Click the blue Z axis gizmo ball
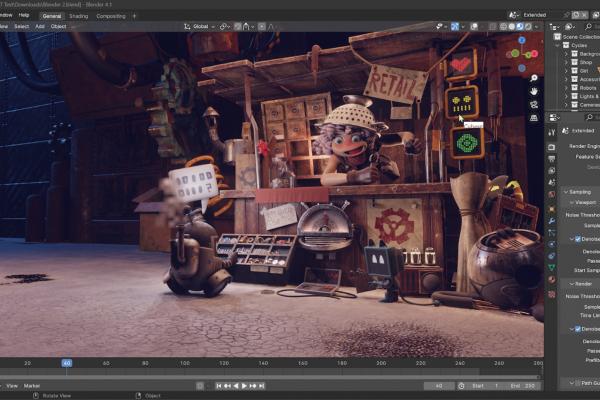Viewport: 600px width, 400px height. 522,40
